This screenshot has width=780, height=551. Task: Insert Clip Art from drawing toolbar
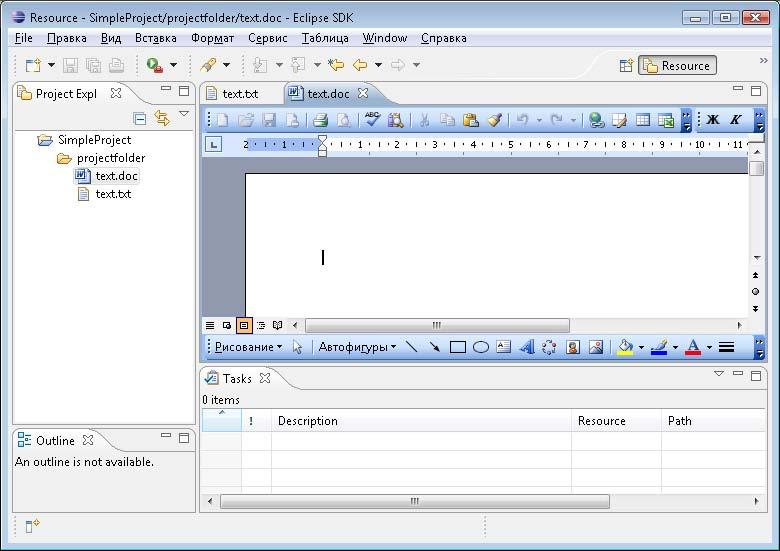coord(573,347)
